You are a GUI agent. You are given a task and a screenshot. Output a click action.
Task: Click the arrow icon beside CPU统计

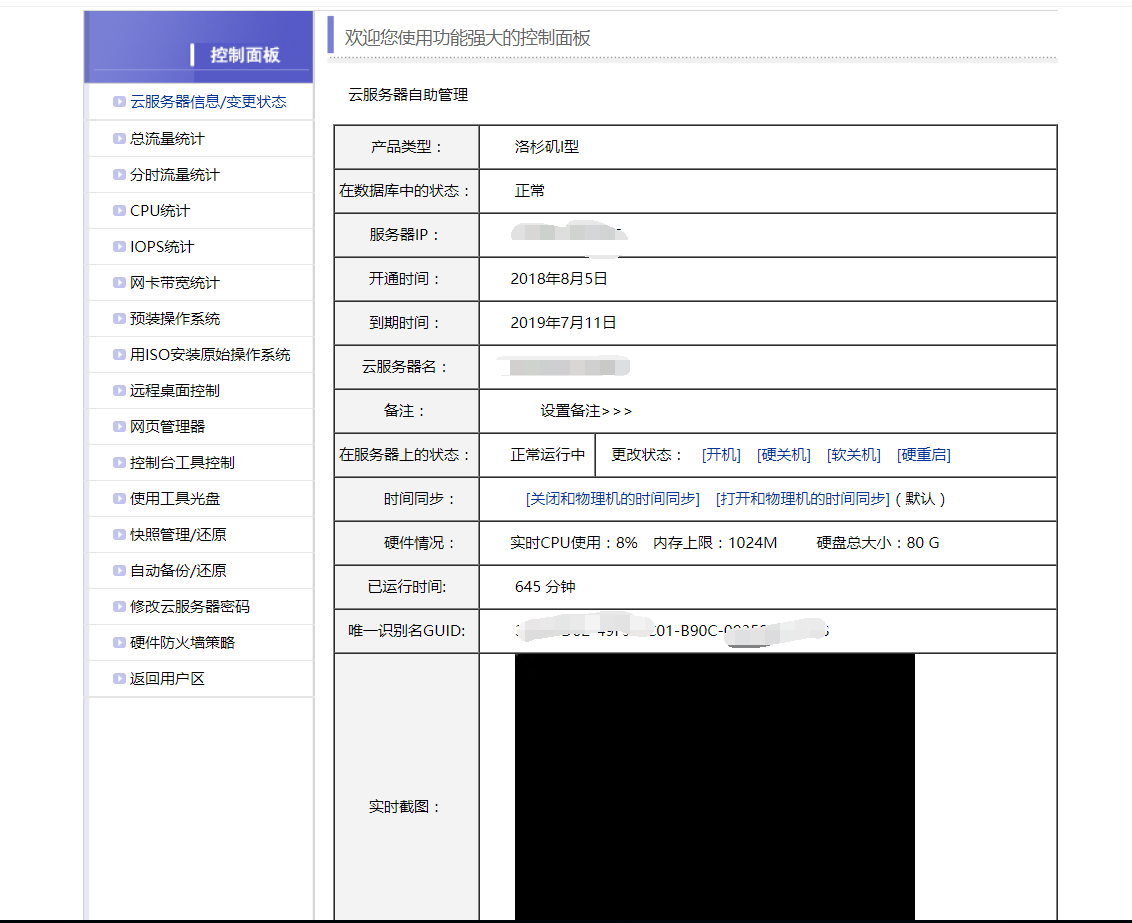tap(119, 211)
